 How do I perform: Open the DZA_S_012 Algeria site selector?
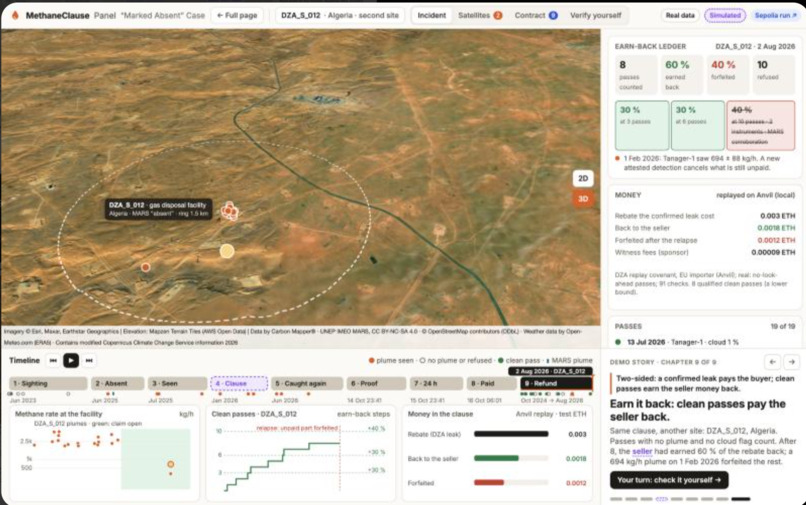[340, 15]
